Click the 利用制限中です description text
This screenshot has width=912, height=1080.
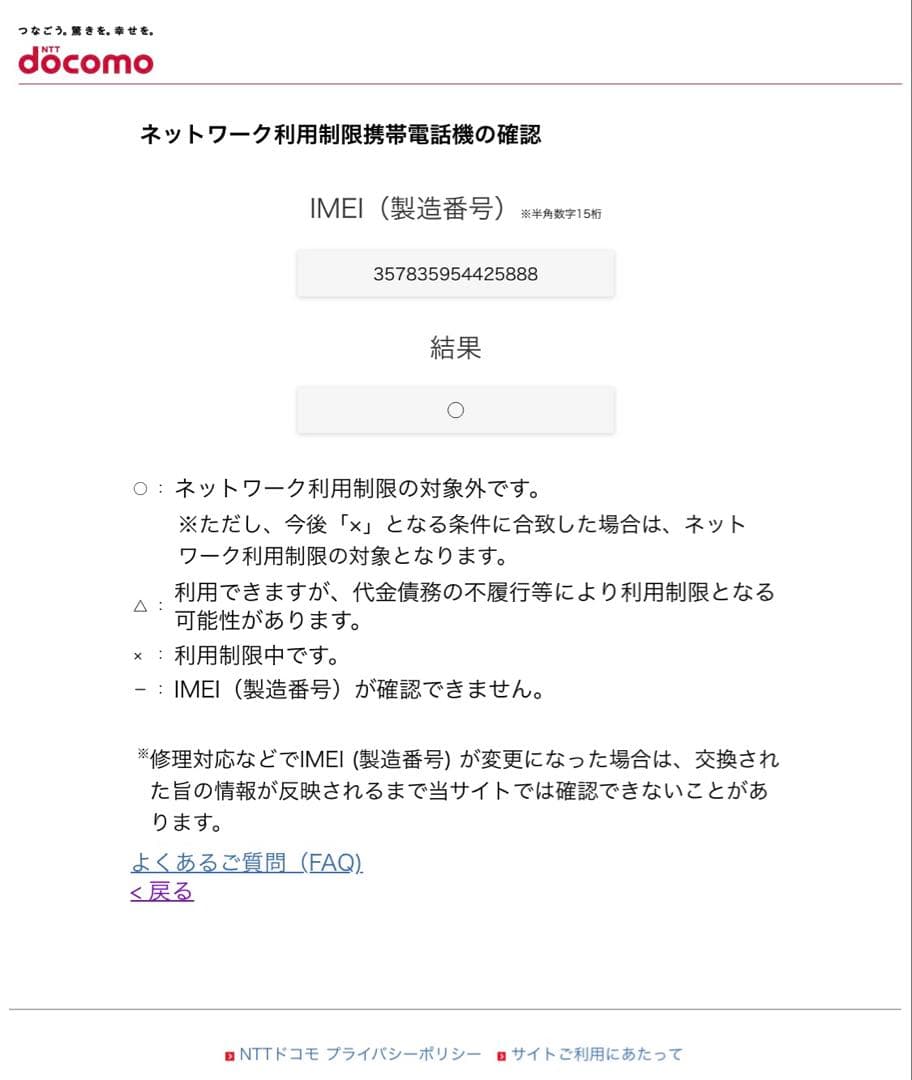tap(256, 654)
